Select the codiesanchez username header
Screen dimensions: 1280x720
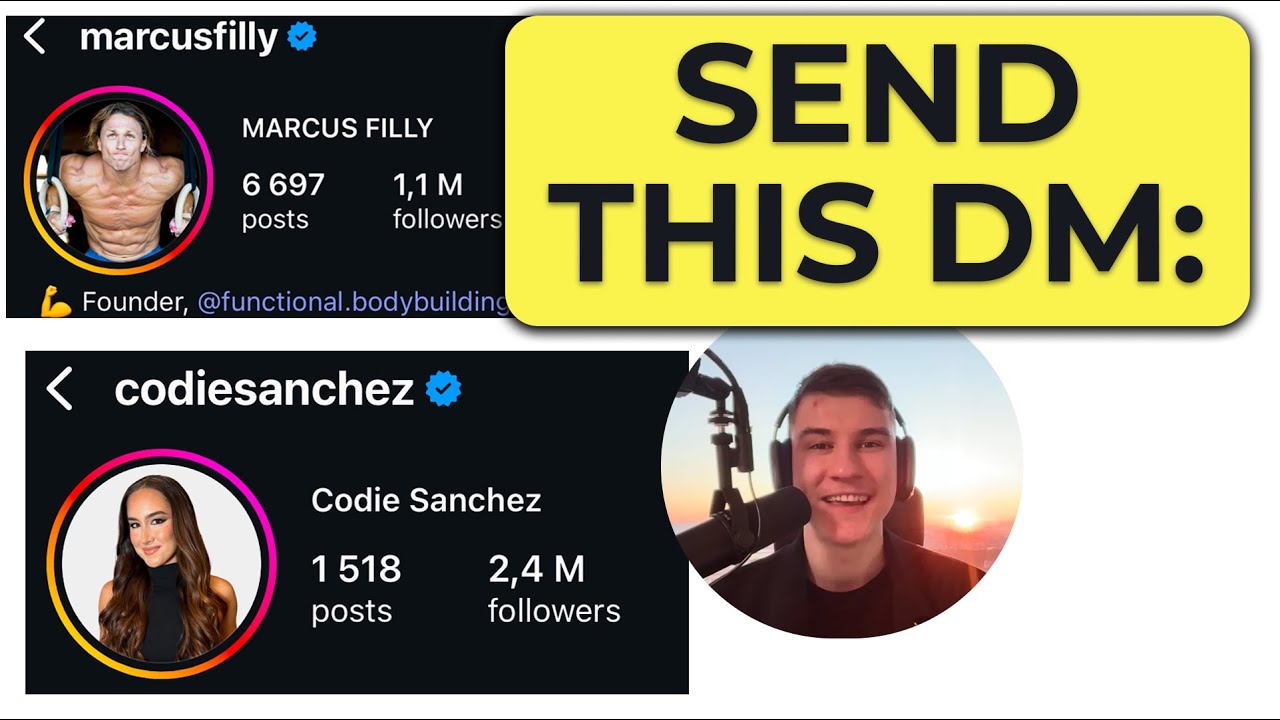point(264,389)
